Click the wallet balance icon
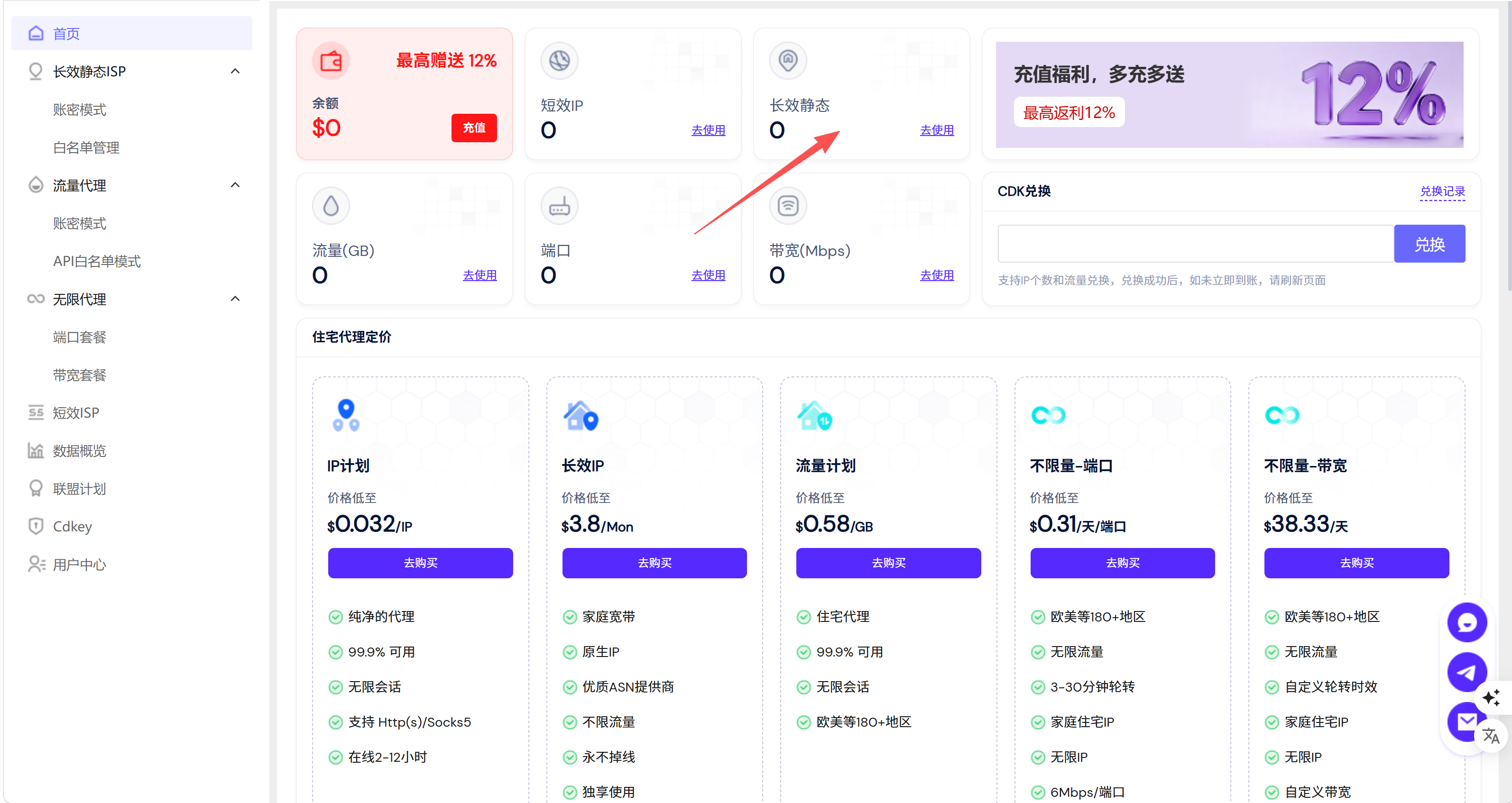The width and height of the screenshot is (1512, 803). [331, 61]
